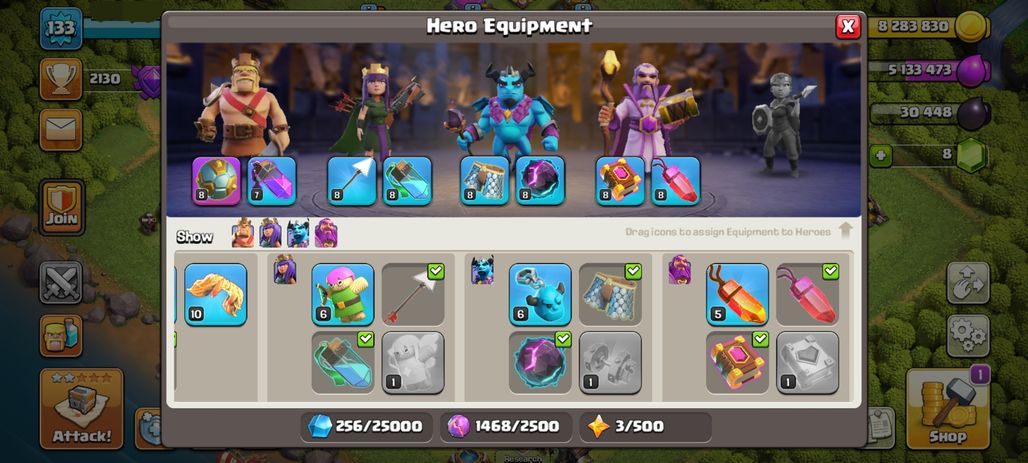Click the shiny ore 256/25000 counter
The image size is (1028, 463).
pos(366,427)
